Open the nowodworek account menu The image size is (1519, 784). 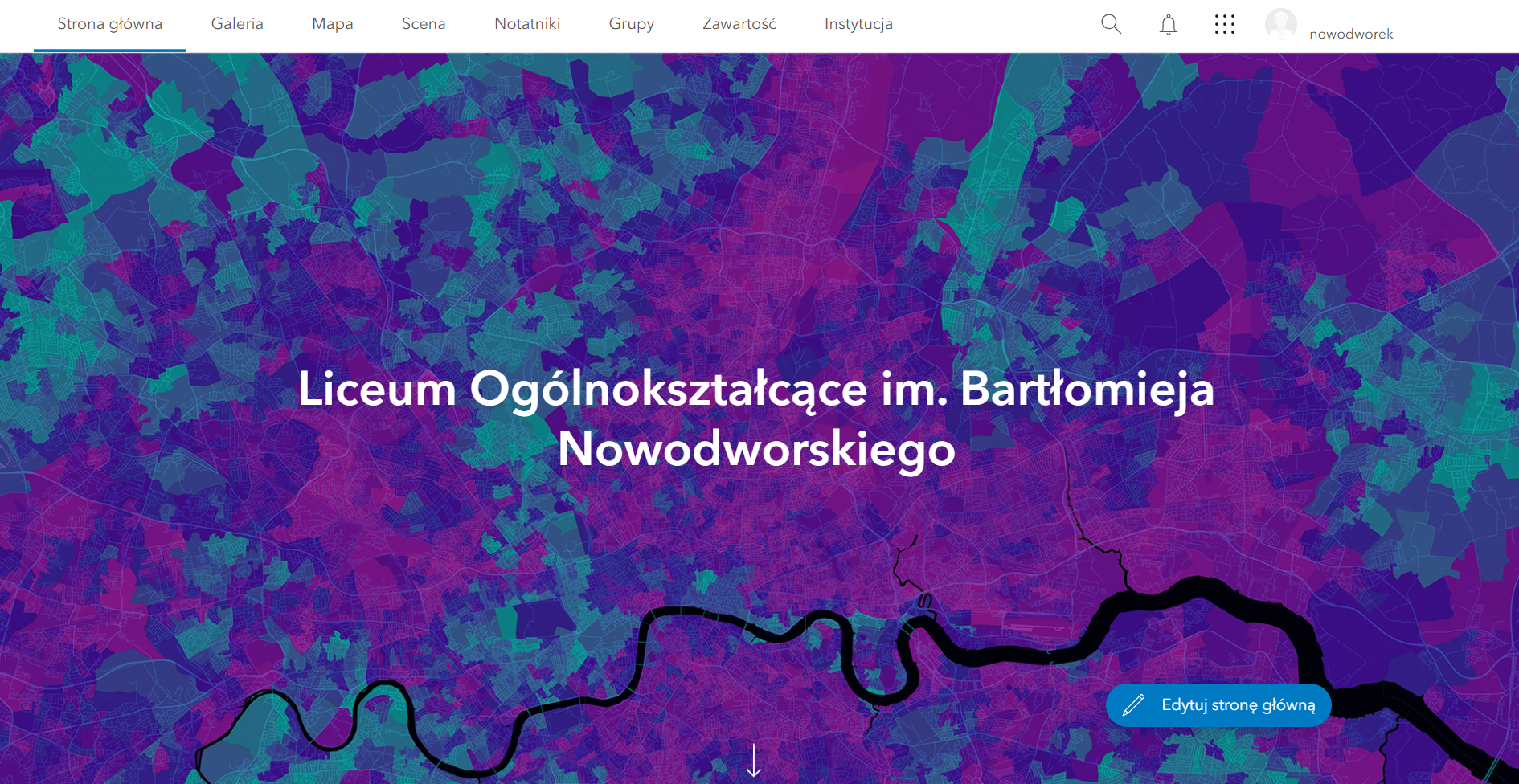click(1351, 34)
